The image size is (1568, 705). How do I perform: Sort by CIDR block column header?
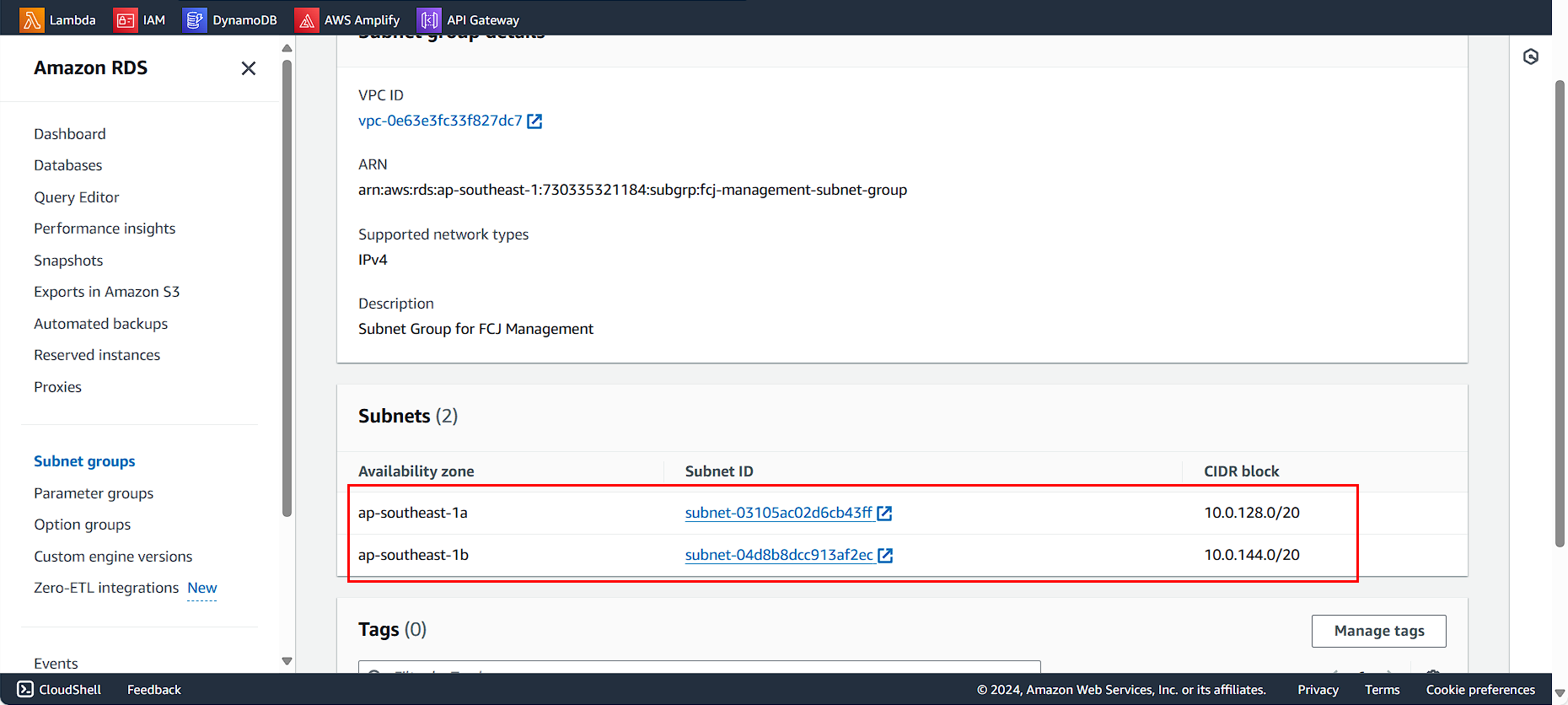1242,471
